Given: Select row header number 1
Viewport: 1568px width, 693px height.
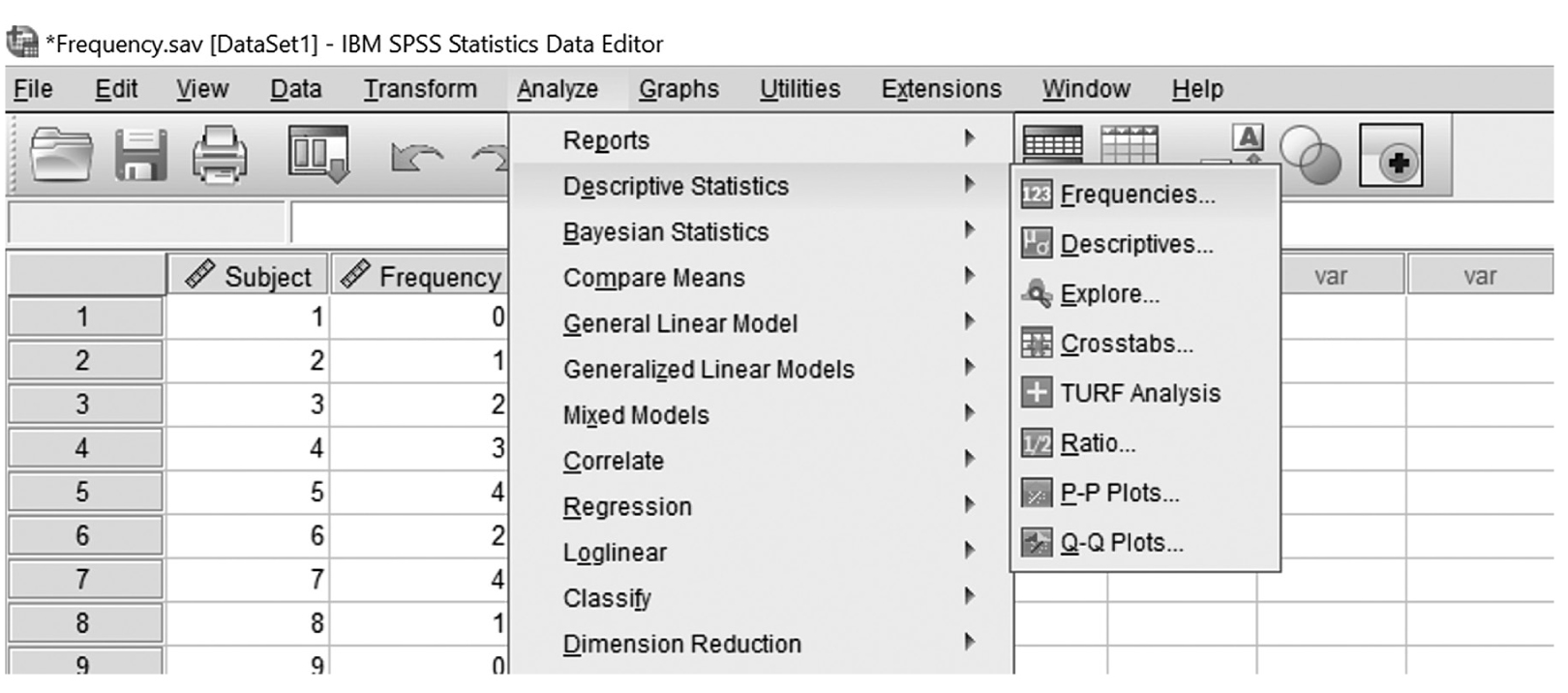Looking at the screenshot, I should [x=85, y=316].
